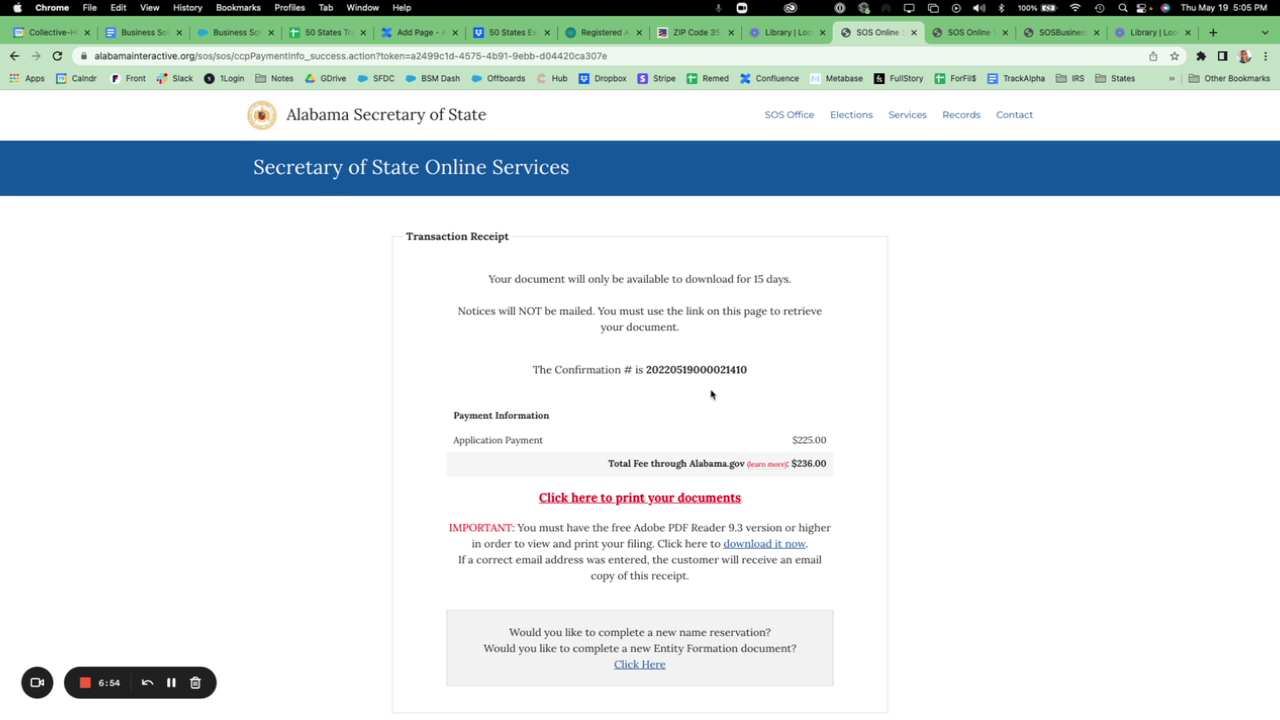Open the Apps bookmark shortcut
Viewport: 1280px width, 720px height.
[x=27, y=78]
